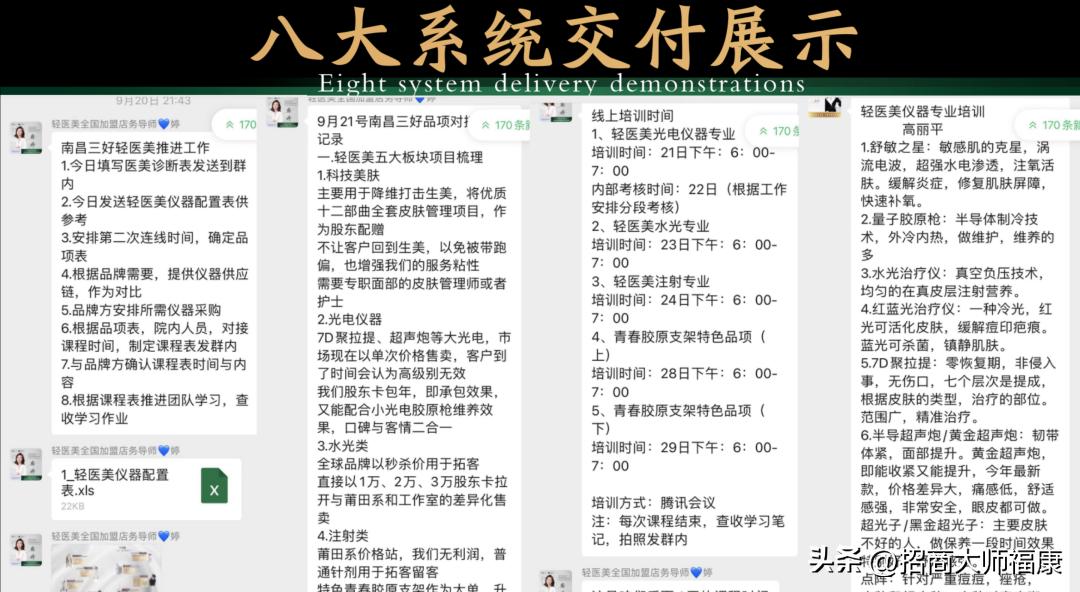The width and height of the screenshot is (1080, 592).
Task: Expand the double-chevron on the third column's badge
Action: (x=762, y=129)
